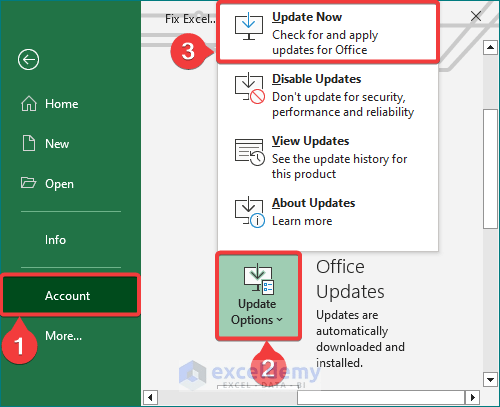500x407 pixels.
Task: Click the vertical scrollbar up arrow
Action: (x=490, y=47)
